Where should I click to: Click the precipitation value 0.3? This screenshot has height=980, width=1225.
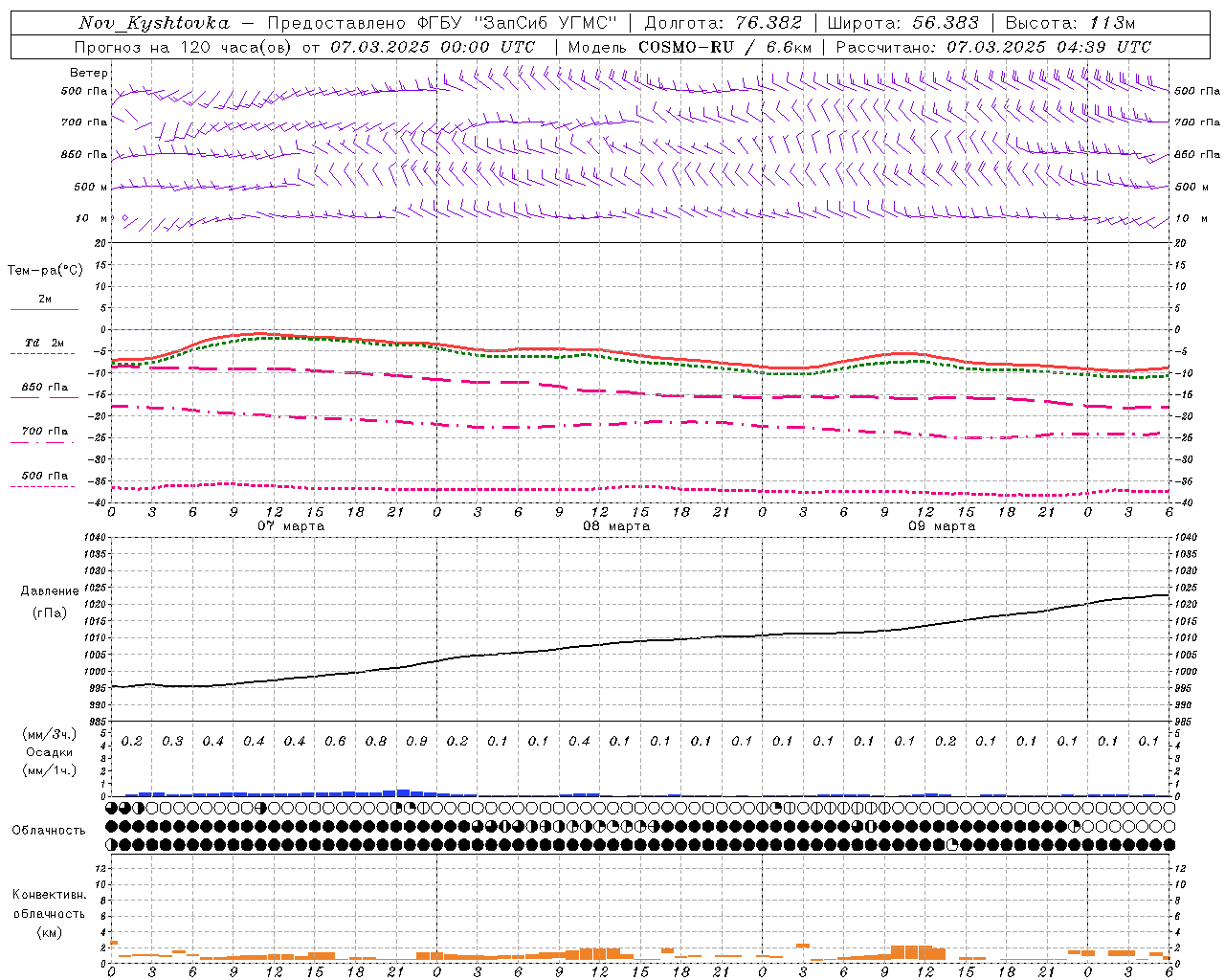(172, 741)
